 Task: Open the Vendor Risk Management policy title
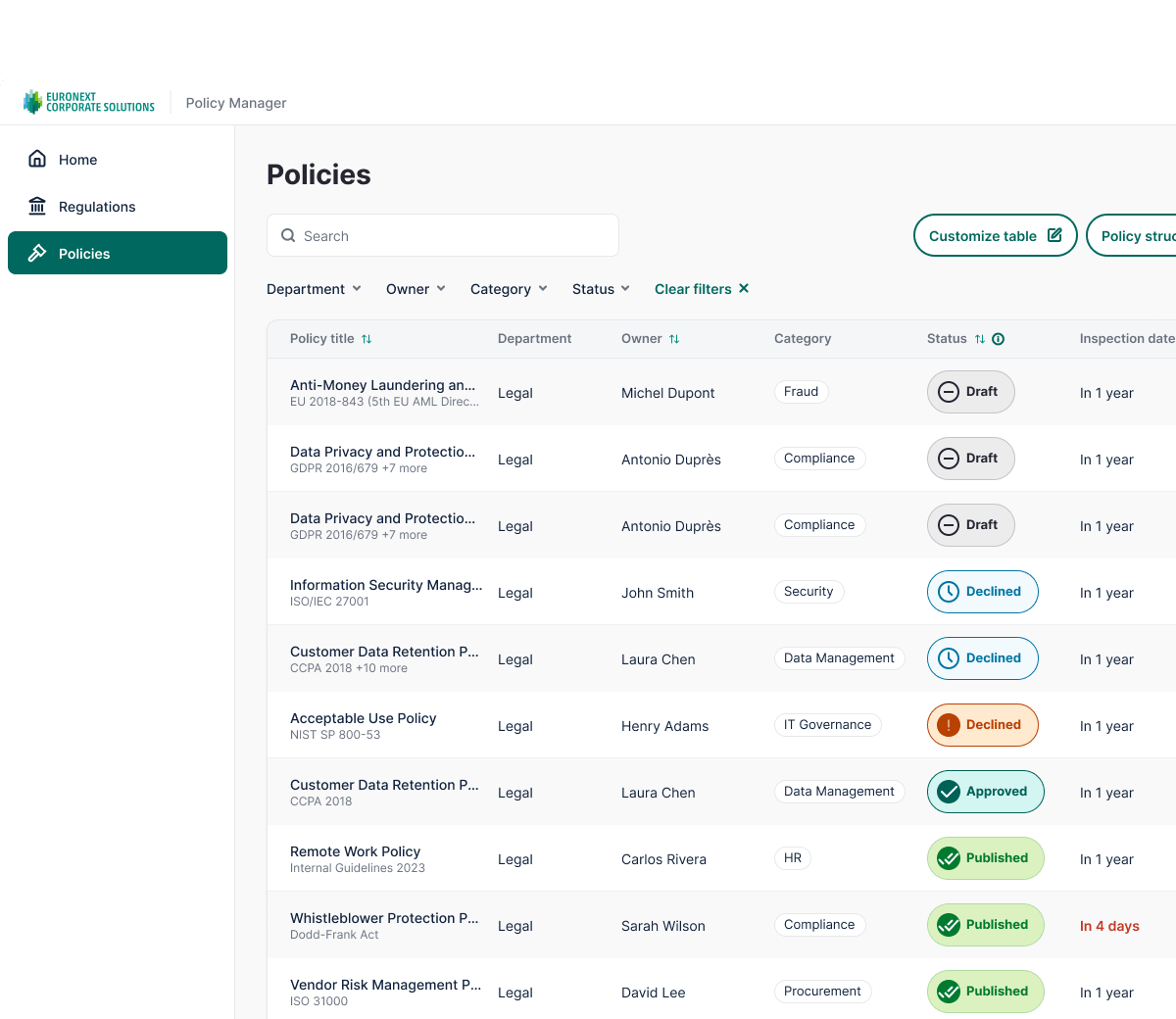pos(385,985)
